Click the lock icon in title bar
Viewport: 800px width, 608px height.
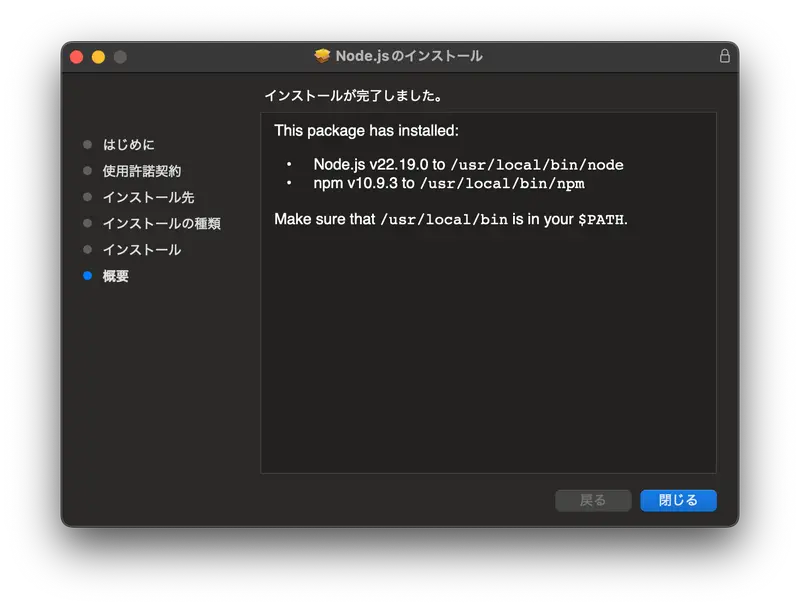pos(724,56)
